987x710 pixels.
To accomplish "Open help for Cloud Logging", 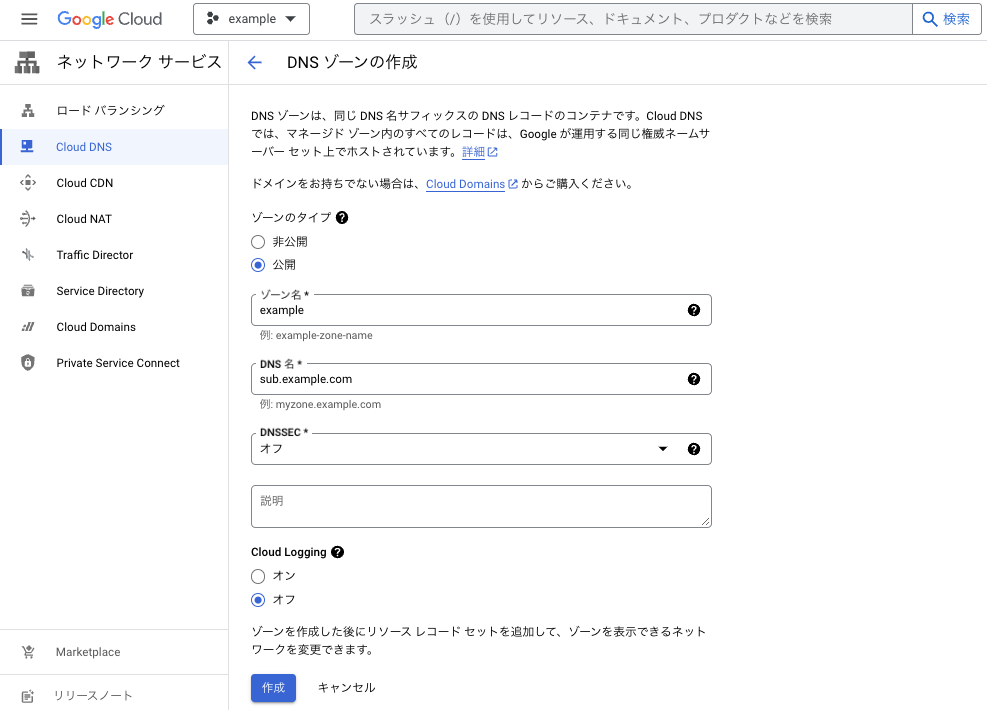I will [x=337, y=552].
